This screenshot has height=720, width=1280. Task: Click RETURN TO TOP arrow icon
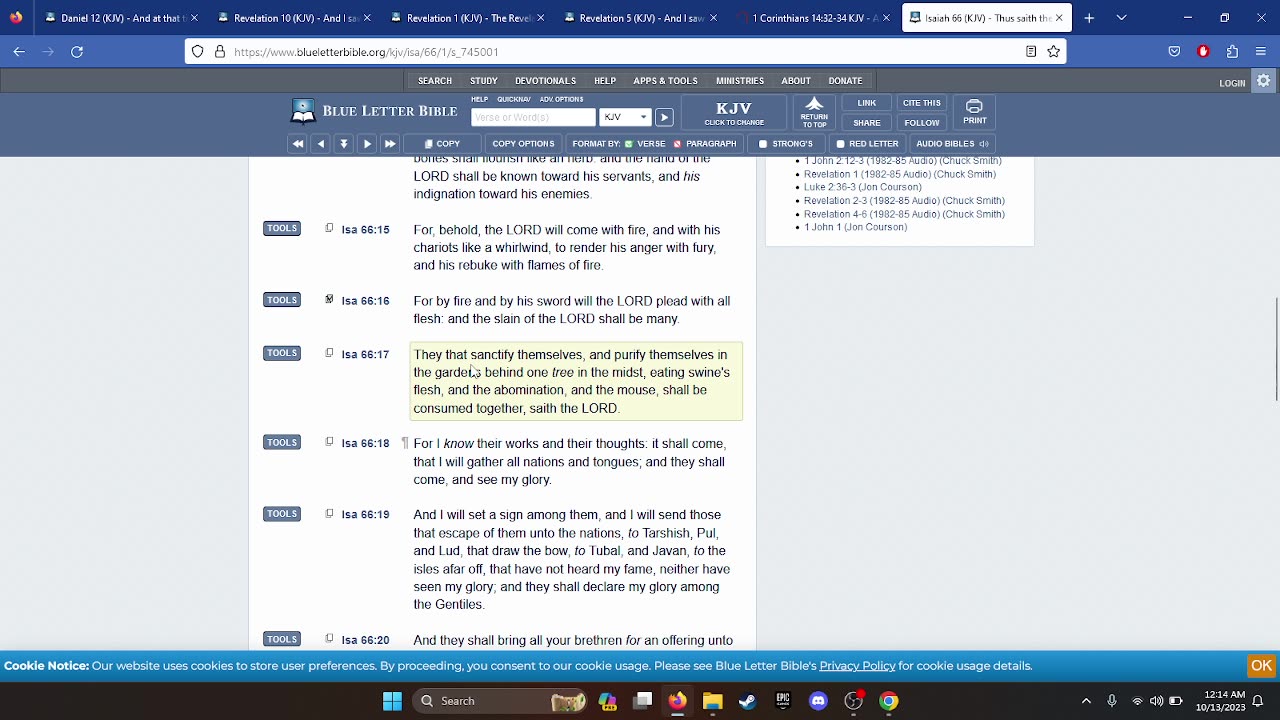(814, 112)
